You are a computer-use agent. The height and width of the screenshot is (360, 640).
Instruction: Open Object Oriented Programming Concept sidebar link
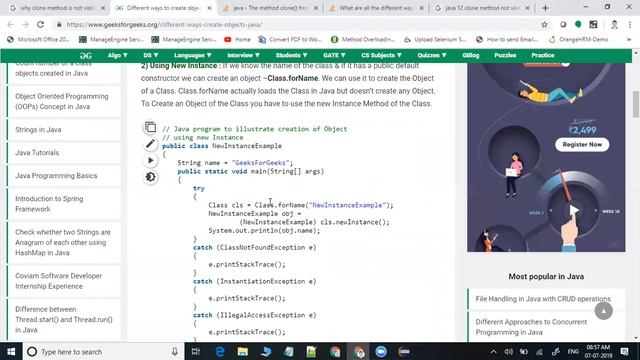(62, 101)
